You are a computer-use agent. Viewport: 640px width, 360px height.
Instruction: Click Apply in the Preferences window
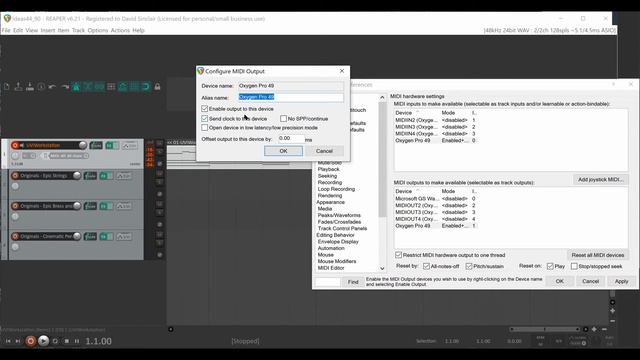point(622,281)
